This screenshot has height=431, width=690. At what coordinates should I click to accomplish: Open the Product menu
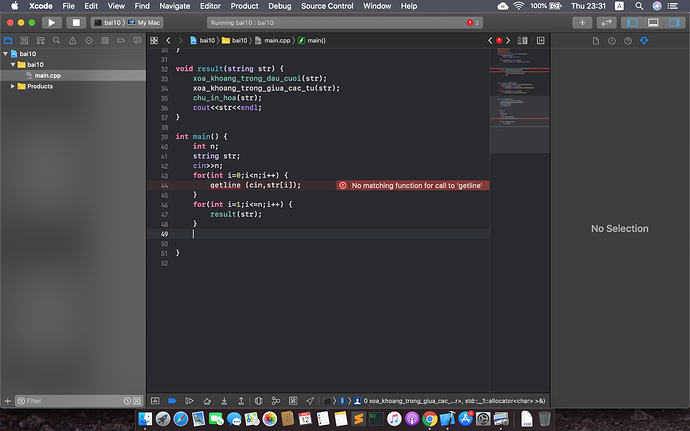(x=245, y=6)
